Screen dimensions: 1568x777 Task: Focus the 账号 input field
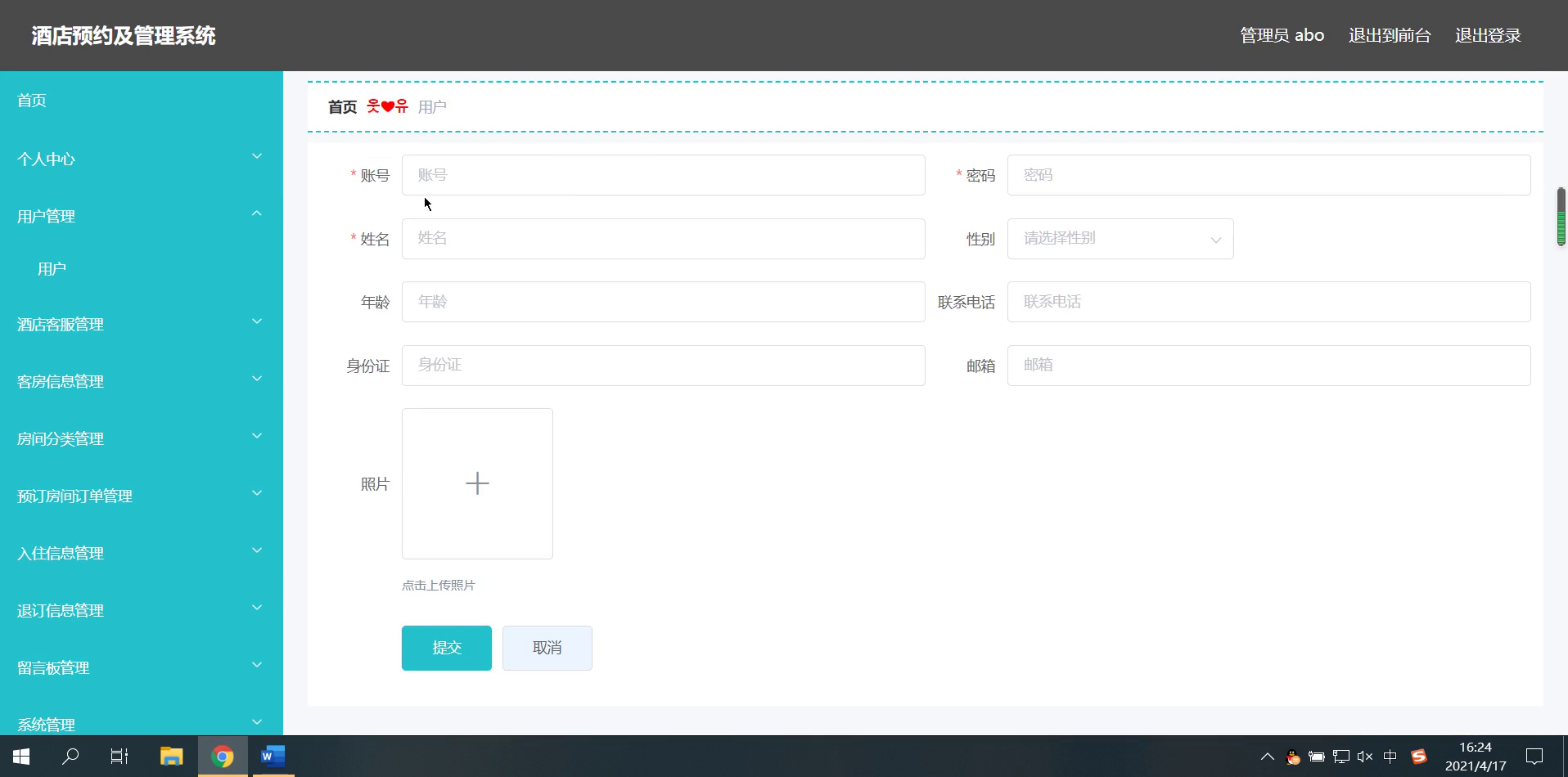click(x=664, y=175)
